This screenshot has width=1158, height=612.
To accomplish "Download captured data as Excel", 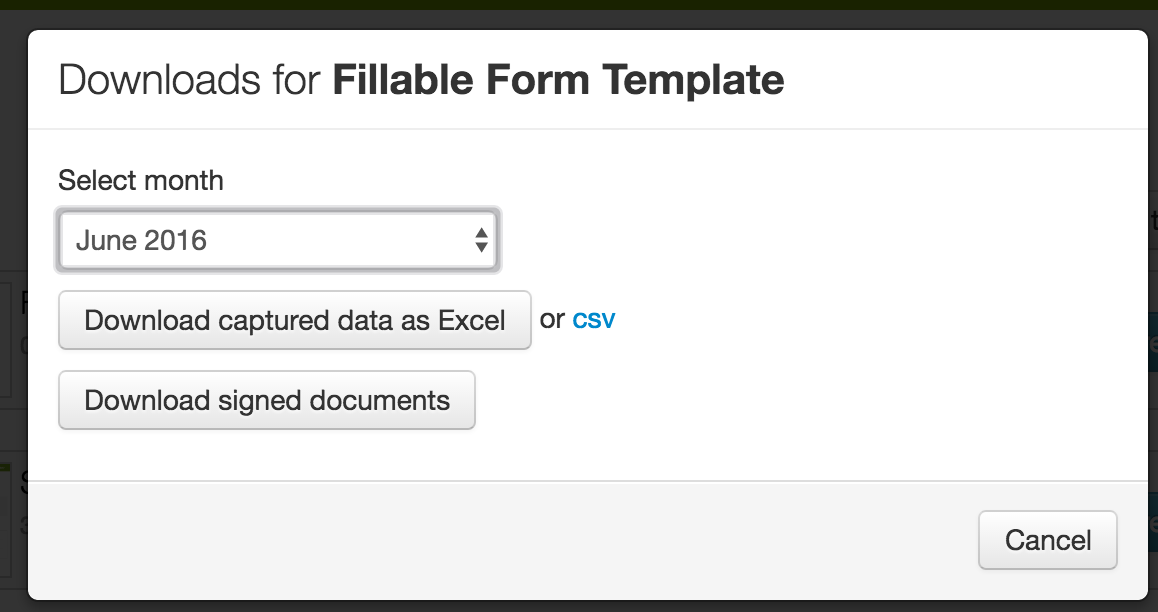I will point(294,320).
